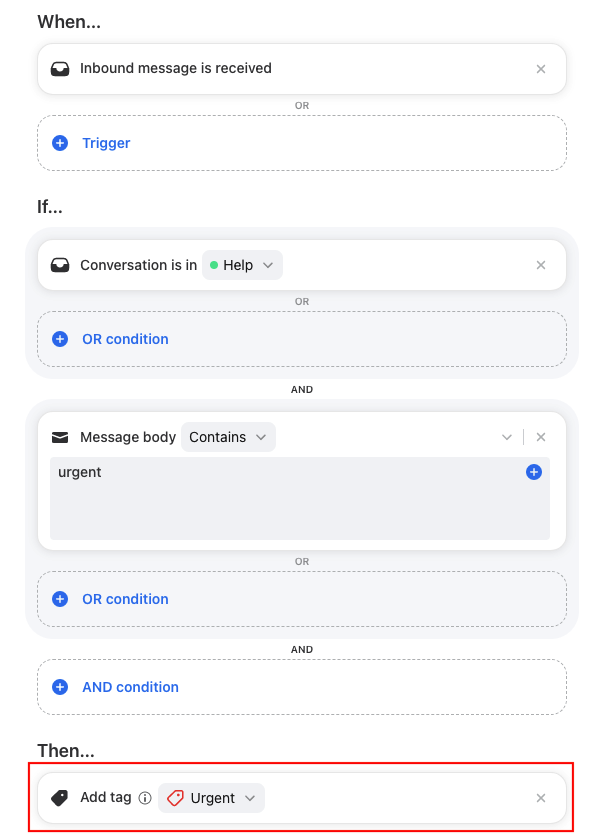This screenshot has height=837, width=607.
Task: Click the inbox icon of Inbound message
Action: pyautogui.click(x=60, y=69)
